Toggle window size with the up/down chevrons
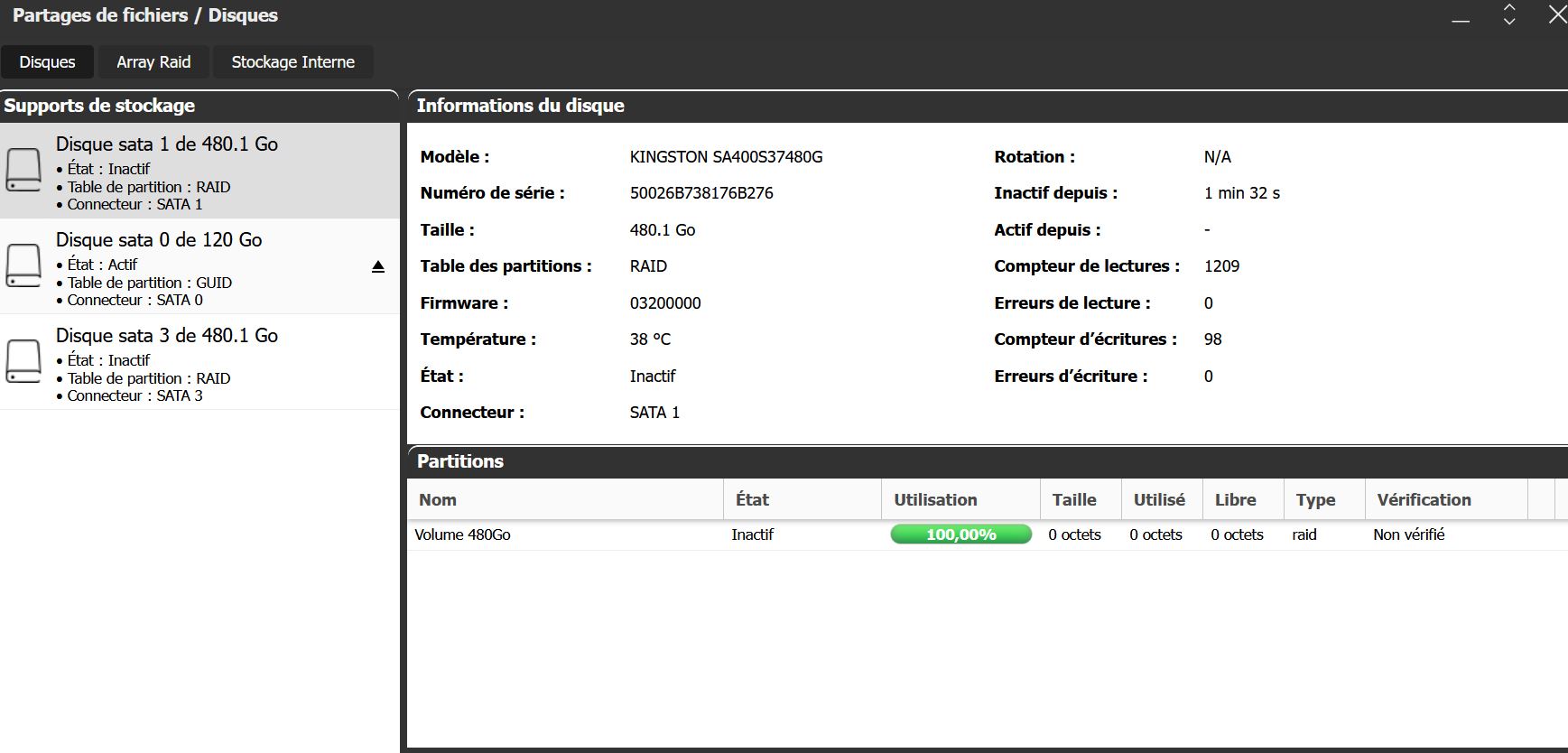 [x=1509, y=14]
